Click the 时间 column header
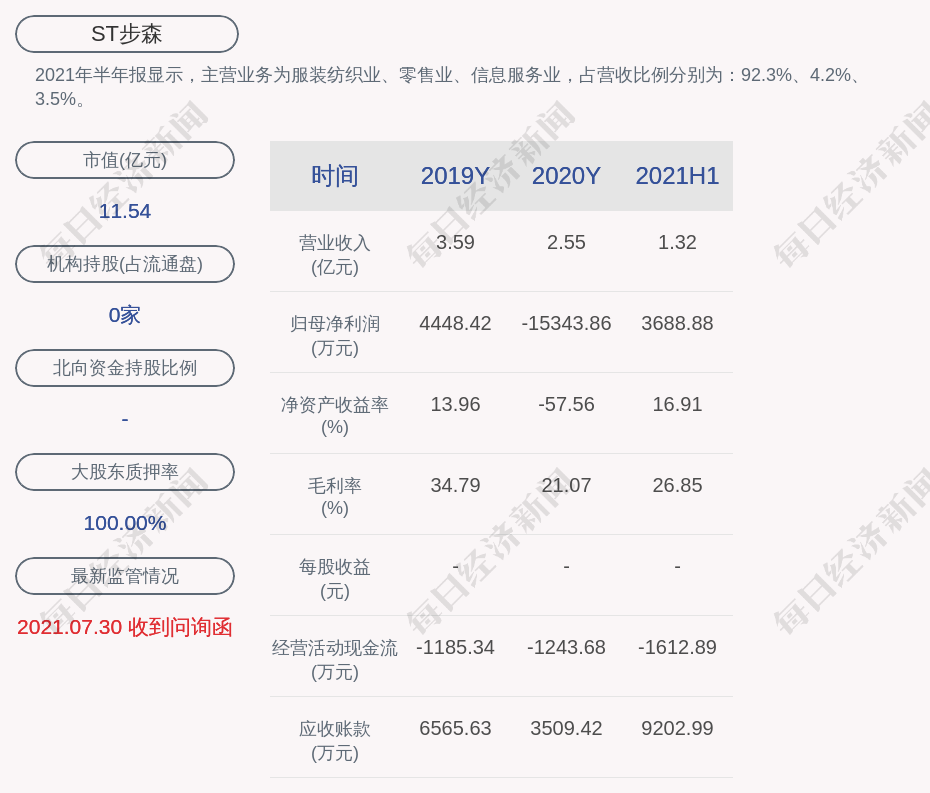This screenshot has height=793, width=930. [335, 176]
